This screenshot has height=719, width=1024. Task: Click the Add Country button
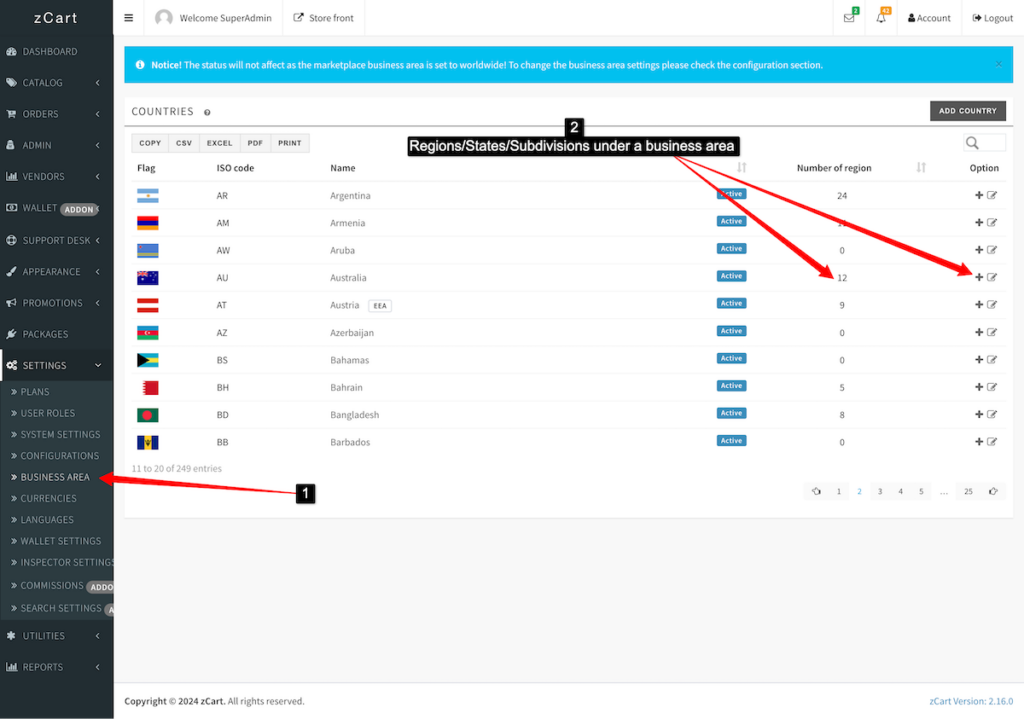coord(967,111)
